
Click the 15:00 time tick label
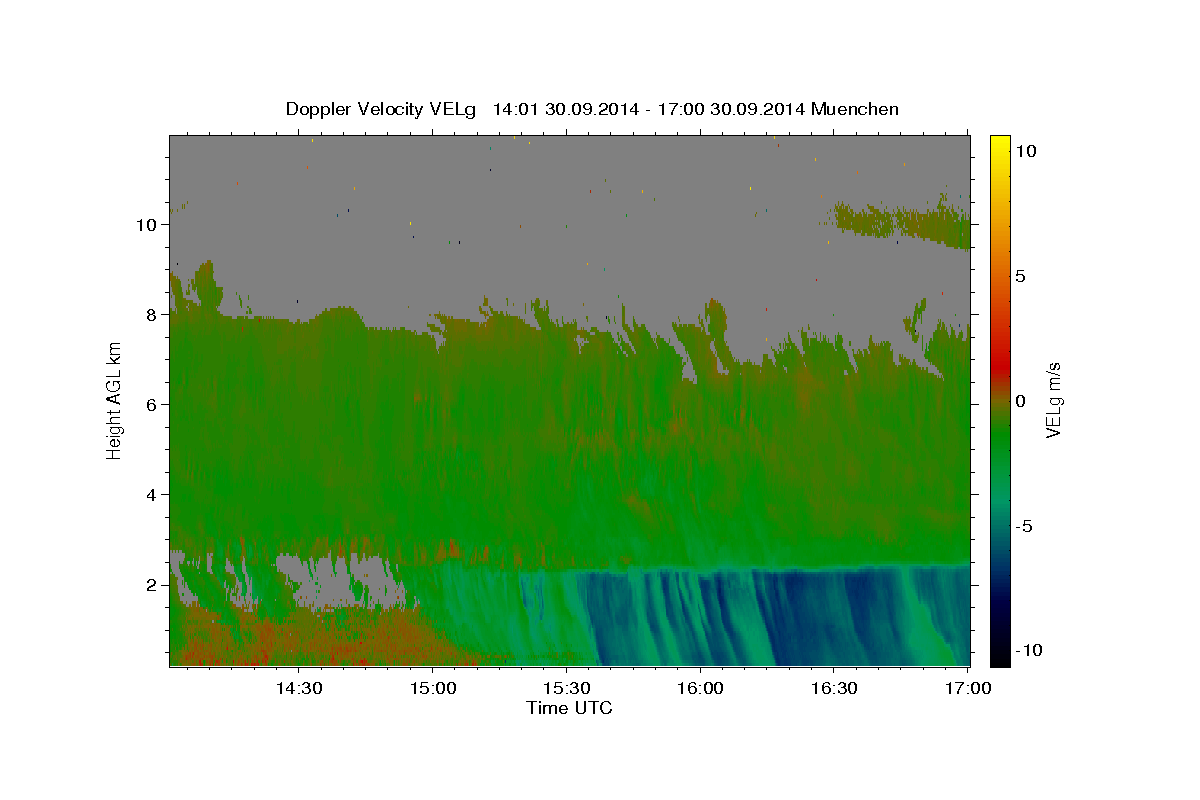tap(433, 688)
